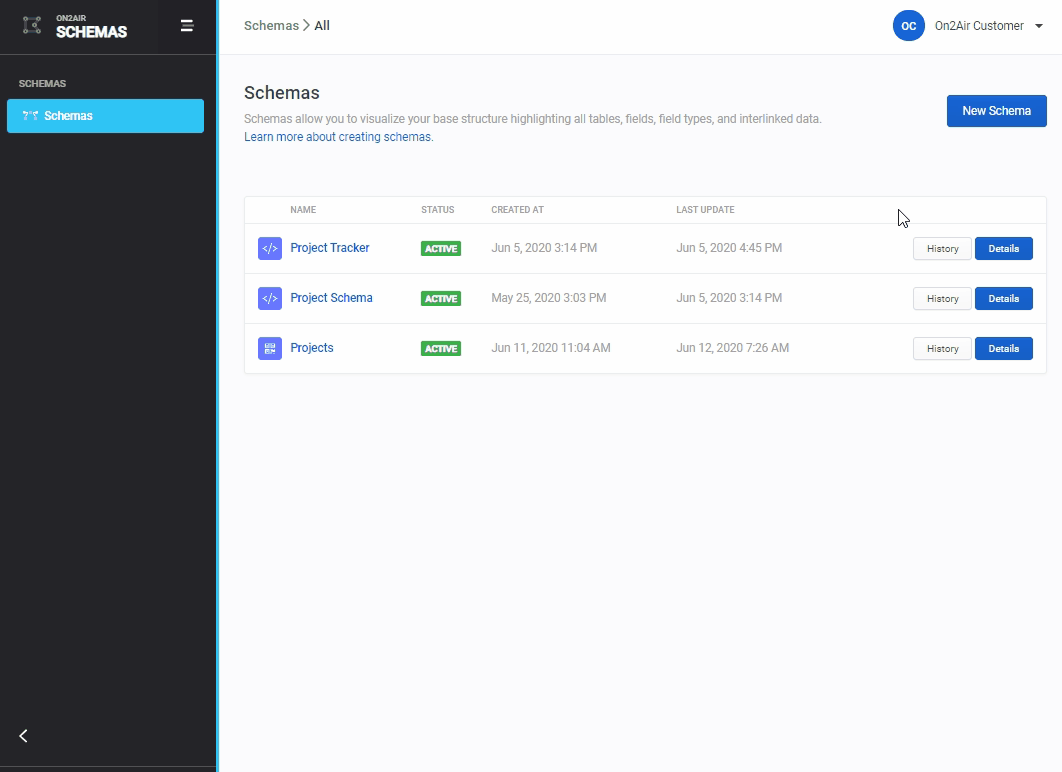The height and width of the screenshot is (772, 1062).
Task: Click the Schemas breadcrumb link
Action: [x=271, y=26]
